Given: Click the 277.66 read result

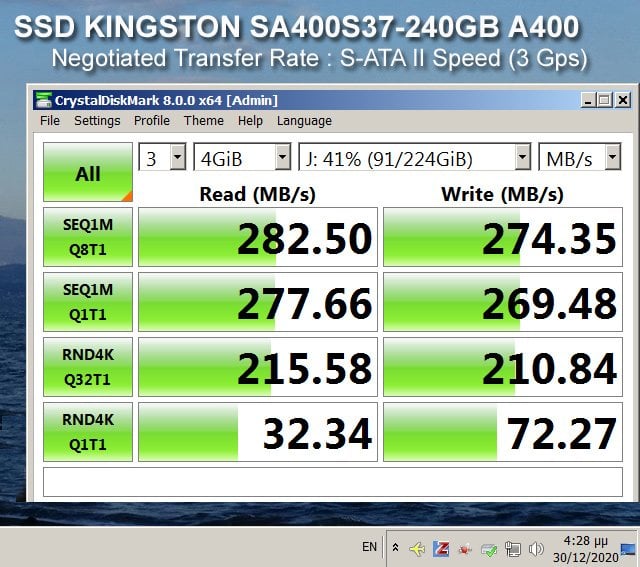Looking at the screenshot, I should point(258,302).
